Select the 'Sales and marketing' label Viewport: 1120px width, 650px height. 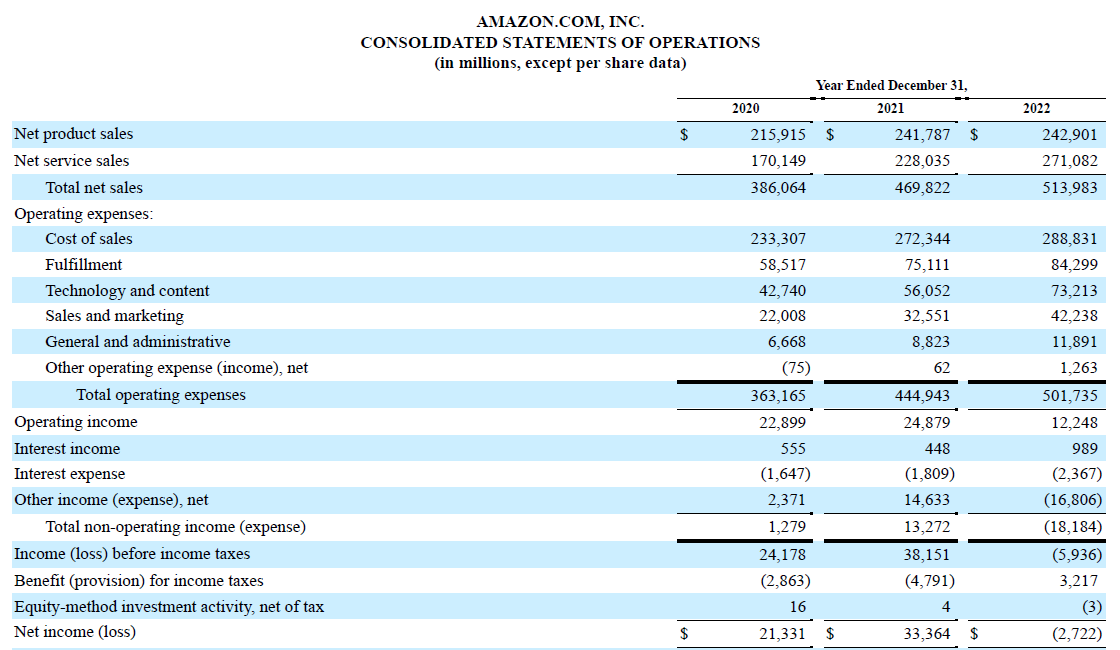pos(114,316)
